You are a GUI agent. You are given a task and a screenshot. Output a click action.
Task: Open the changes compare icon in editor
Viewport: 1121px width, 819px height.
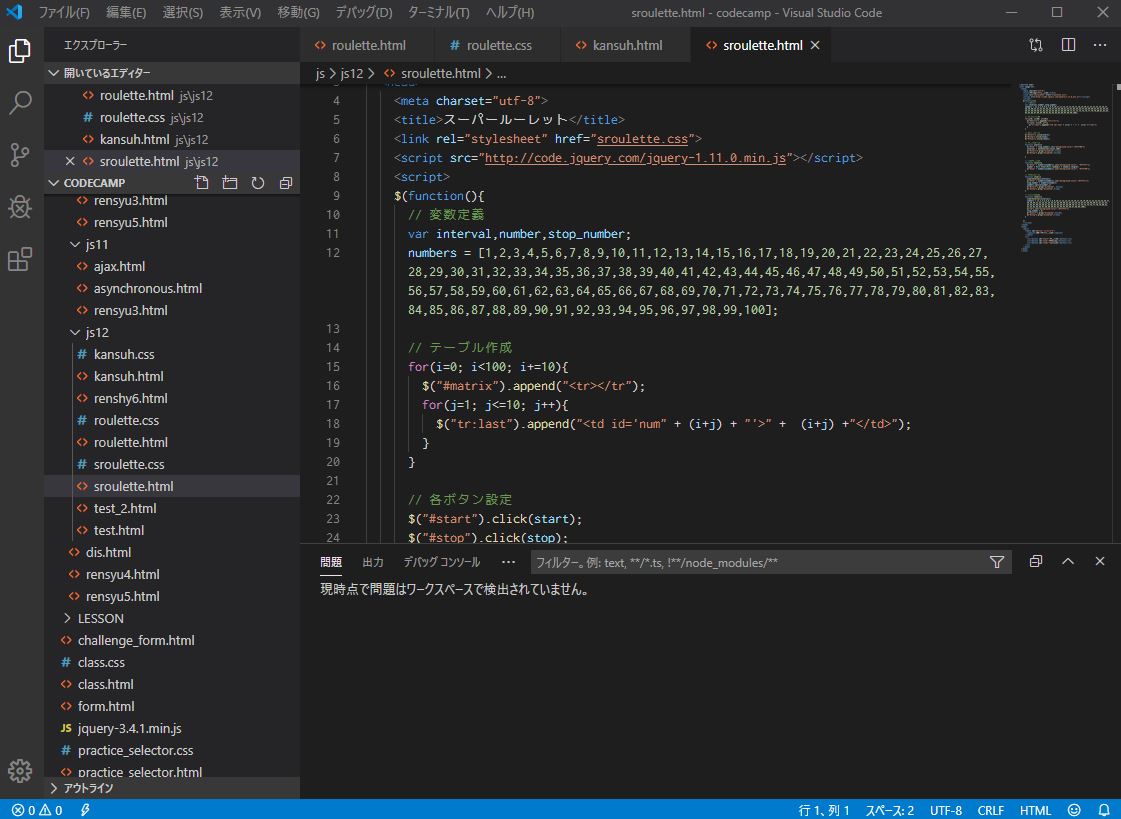[x=1036, y=45]
